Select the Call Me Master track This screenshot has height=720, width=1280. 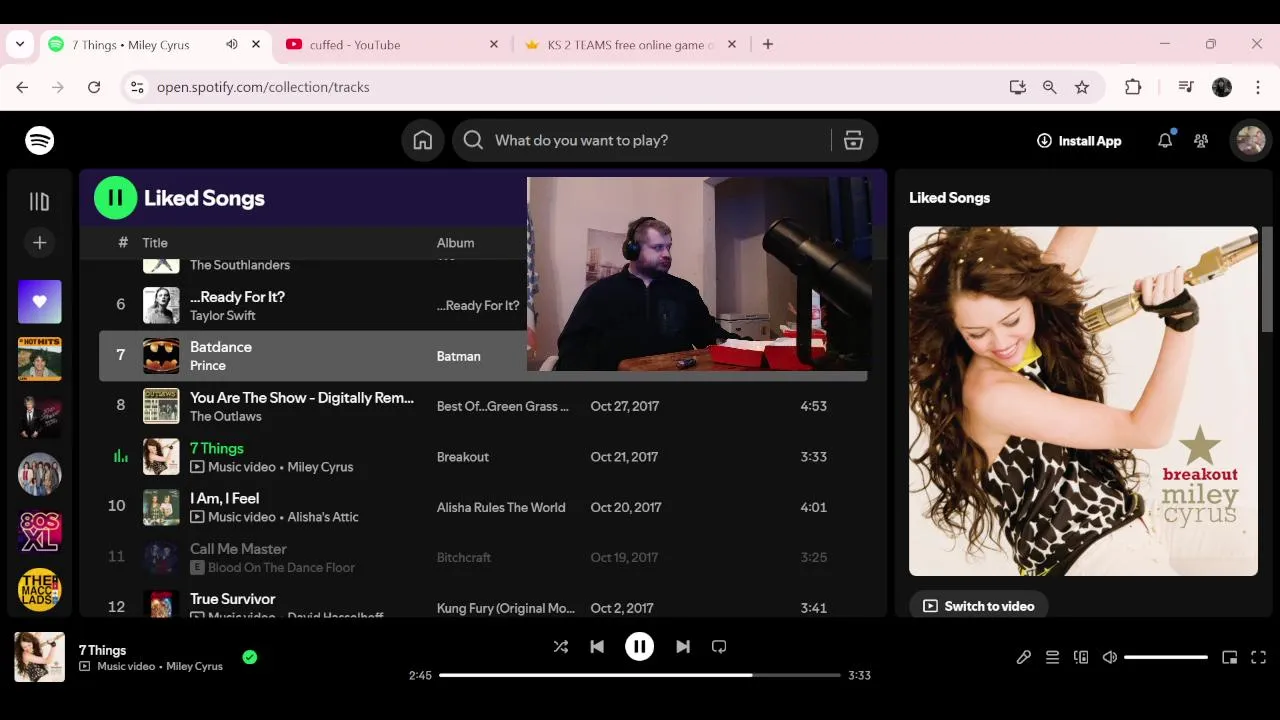click(x=483, y=558)
